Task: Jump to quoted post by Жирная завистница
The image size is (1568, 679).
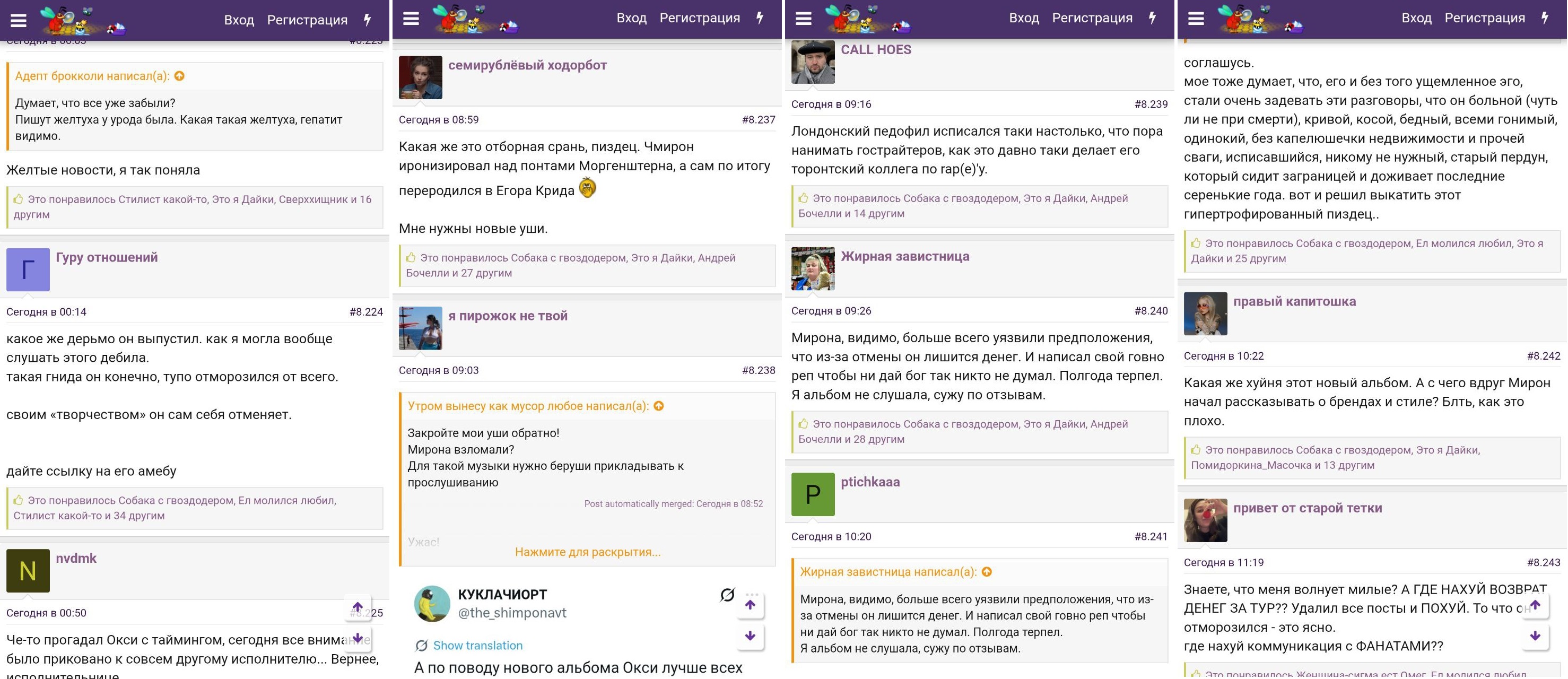Action: click(x=987, y=572)
